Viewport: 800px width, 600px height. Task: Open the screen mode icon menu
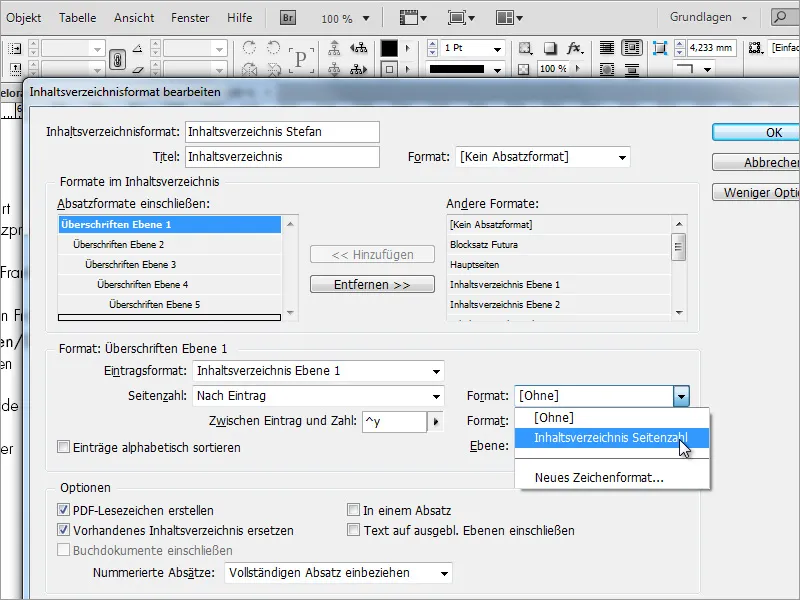click(x=461, y=18)
